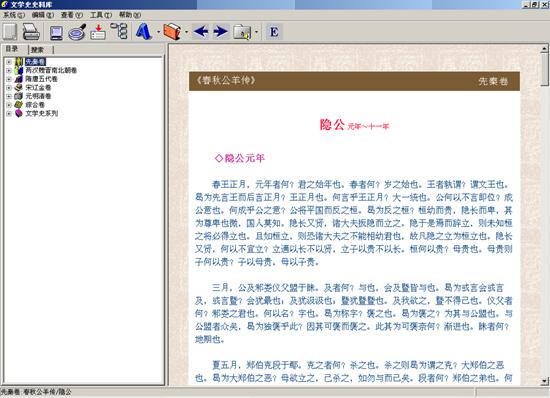Click the orange book icon

point(172,32)
